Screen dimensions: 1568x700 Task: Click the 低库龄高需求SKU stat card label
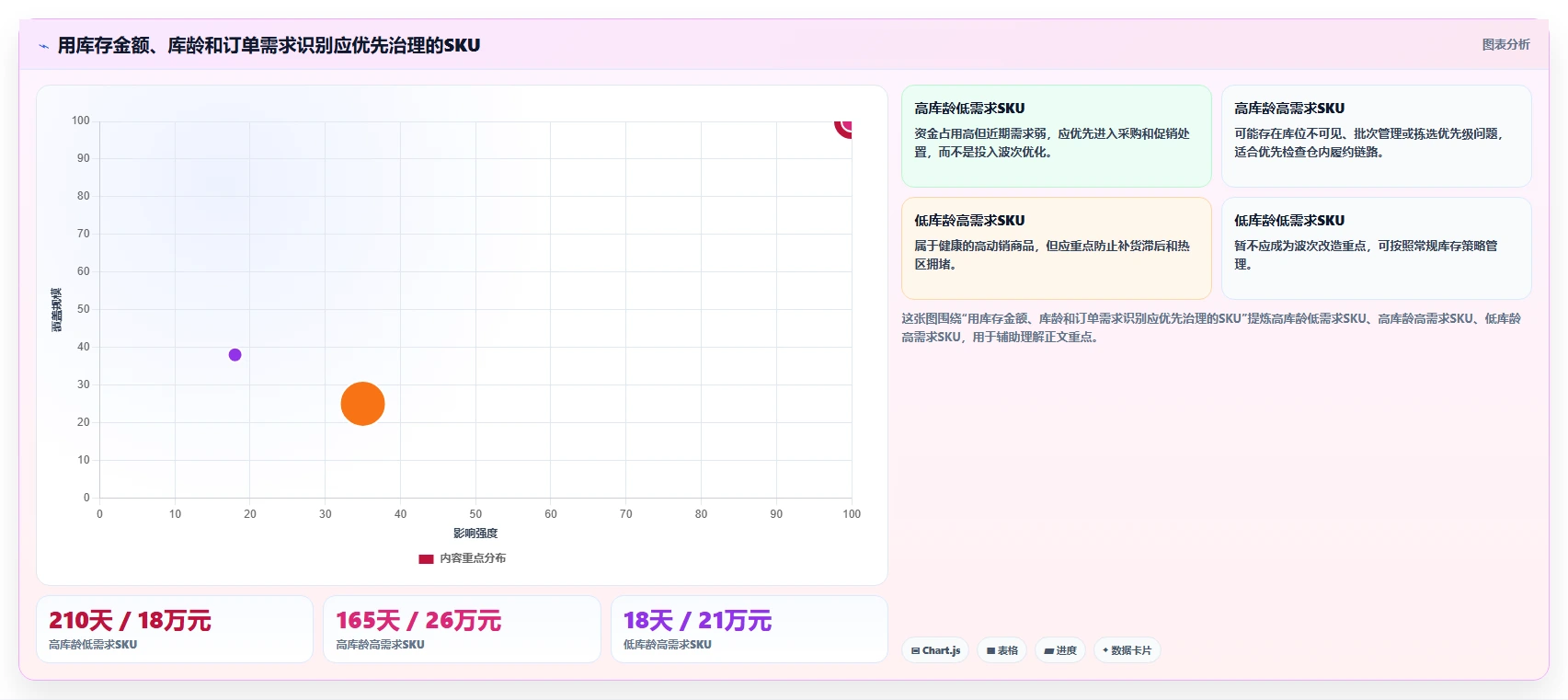point(668,645)
